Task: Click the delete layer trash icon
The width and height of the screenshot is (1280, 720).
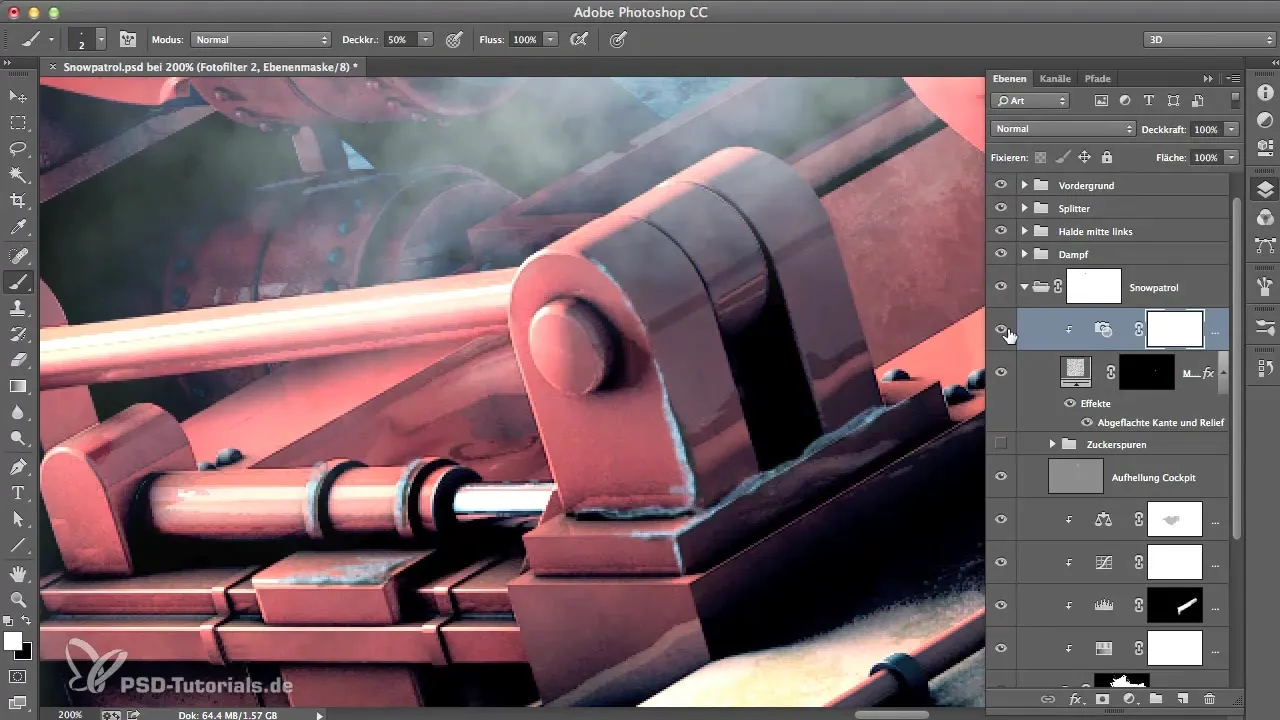Action: pyautogui.click(x=1209, y=699)
